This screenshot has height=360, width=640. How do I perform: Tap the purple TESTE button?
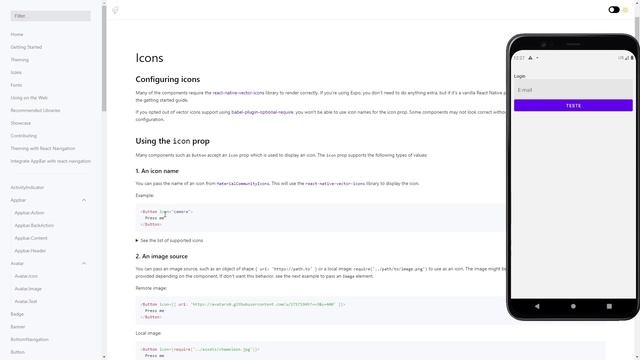pyautogui.click(x=573, y=105)
